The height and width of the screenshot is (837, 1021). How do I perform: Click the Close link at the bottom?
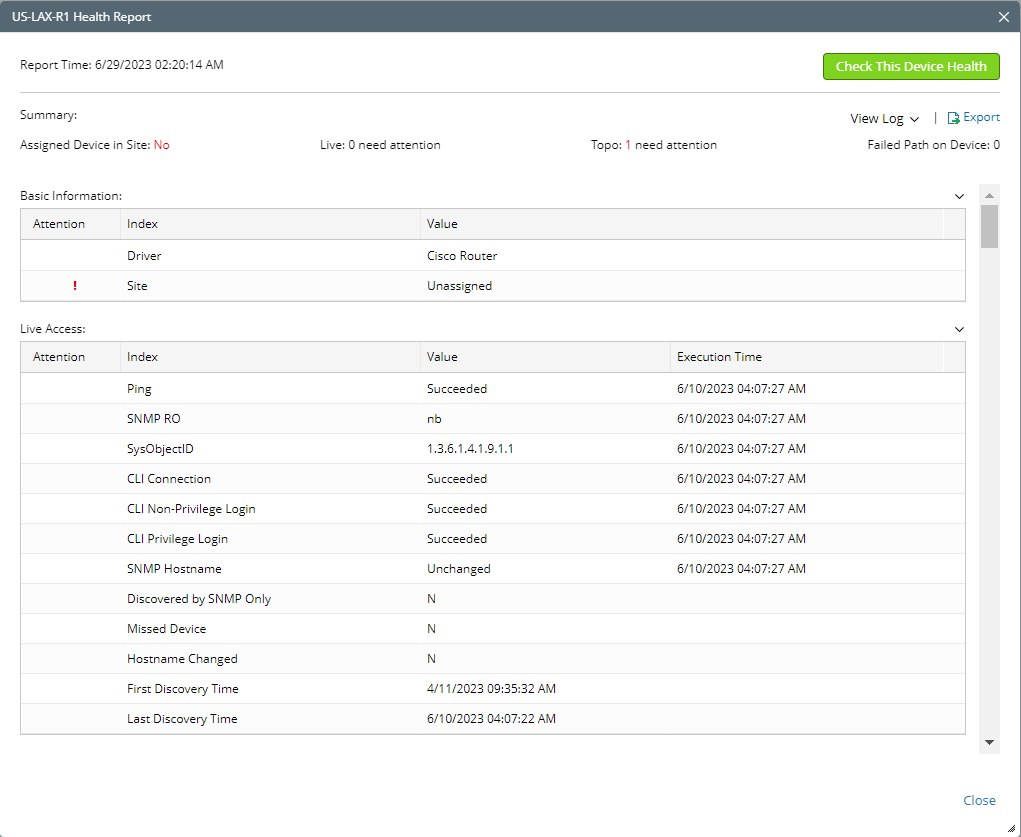tap(979, 800)
